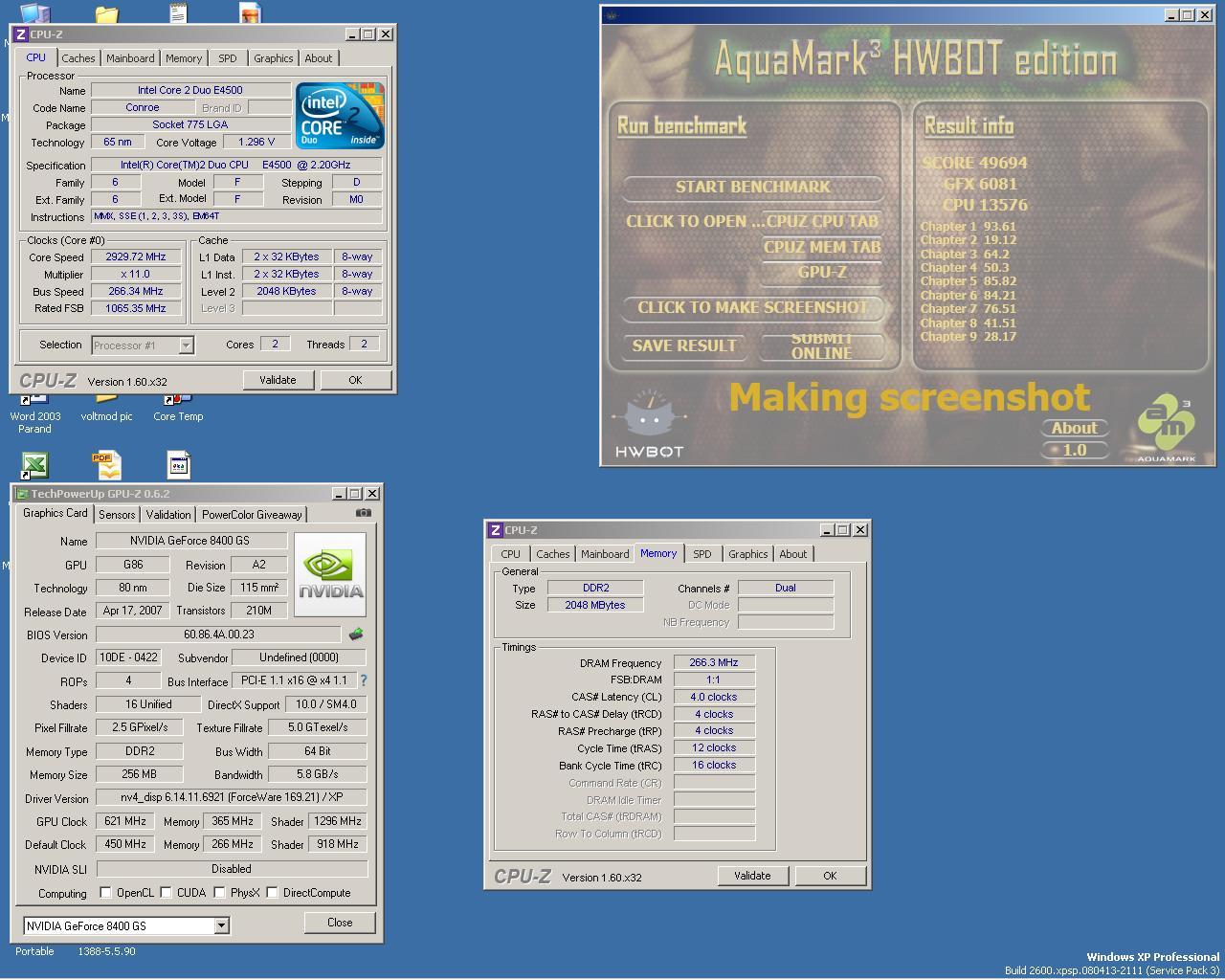Click the CPU-Z Memory window title icon
The width and height of the screenshot is (1225, 980).
(495, 529)
